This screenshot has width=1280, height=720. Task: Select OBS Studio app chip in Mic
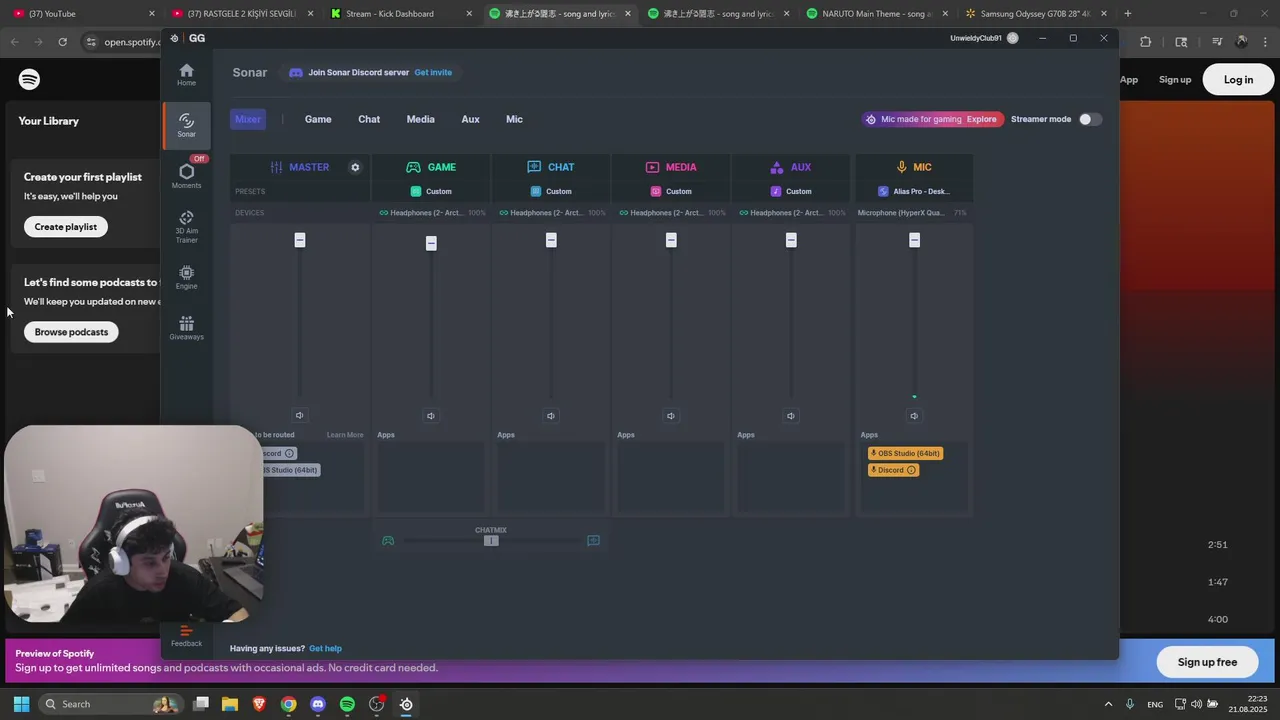[x=905, y=454]
